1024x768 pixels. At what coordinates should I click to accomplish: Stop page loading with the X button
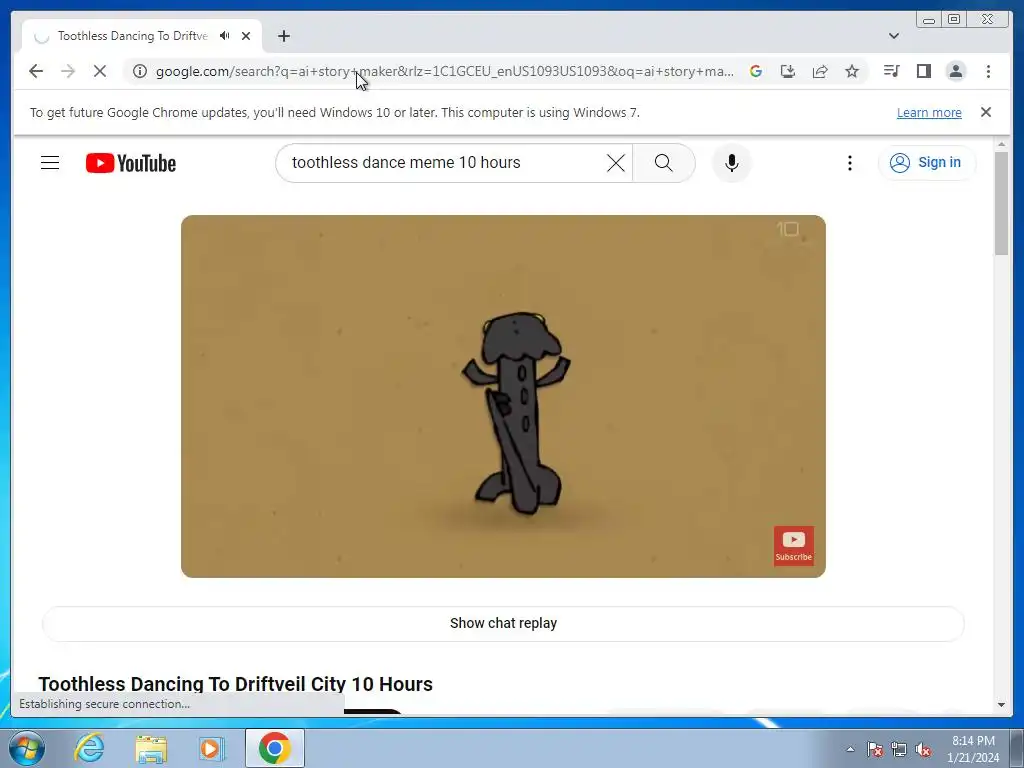[x=99, y=71]
